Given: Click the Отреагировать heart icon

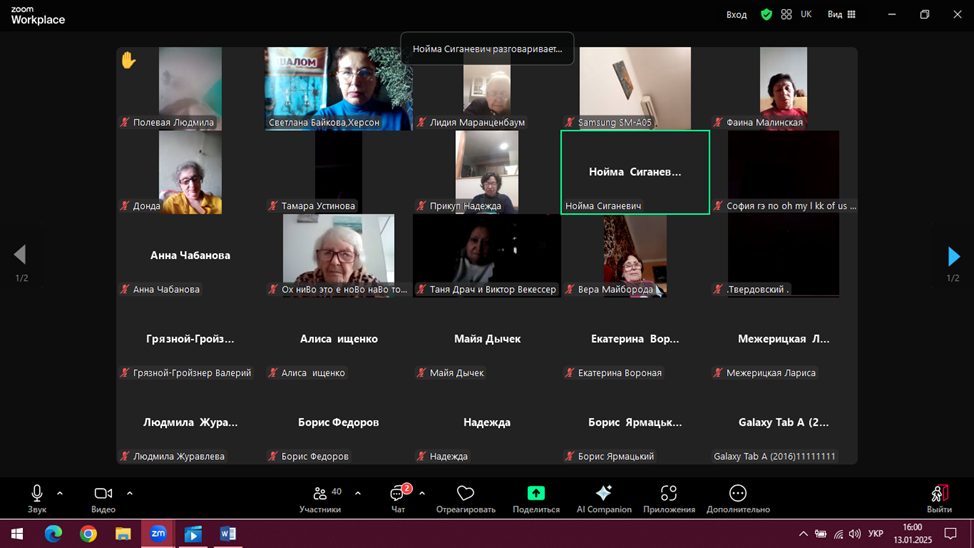Looking at the screenshot, I should pyautogui.click(x=465, y=494).
